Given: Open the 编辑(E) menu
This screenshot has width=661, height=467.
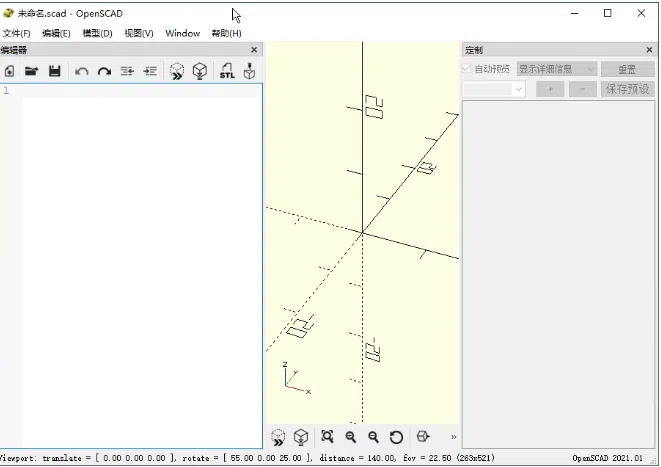Looking at the screenshot, I should point(56,33).
